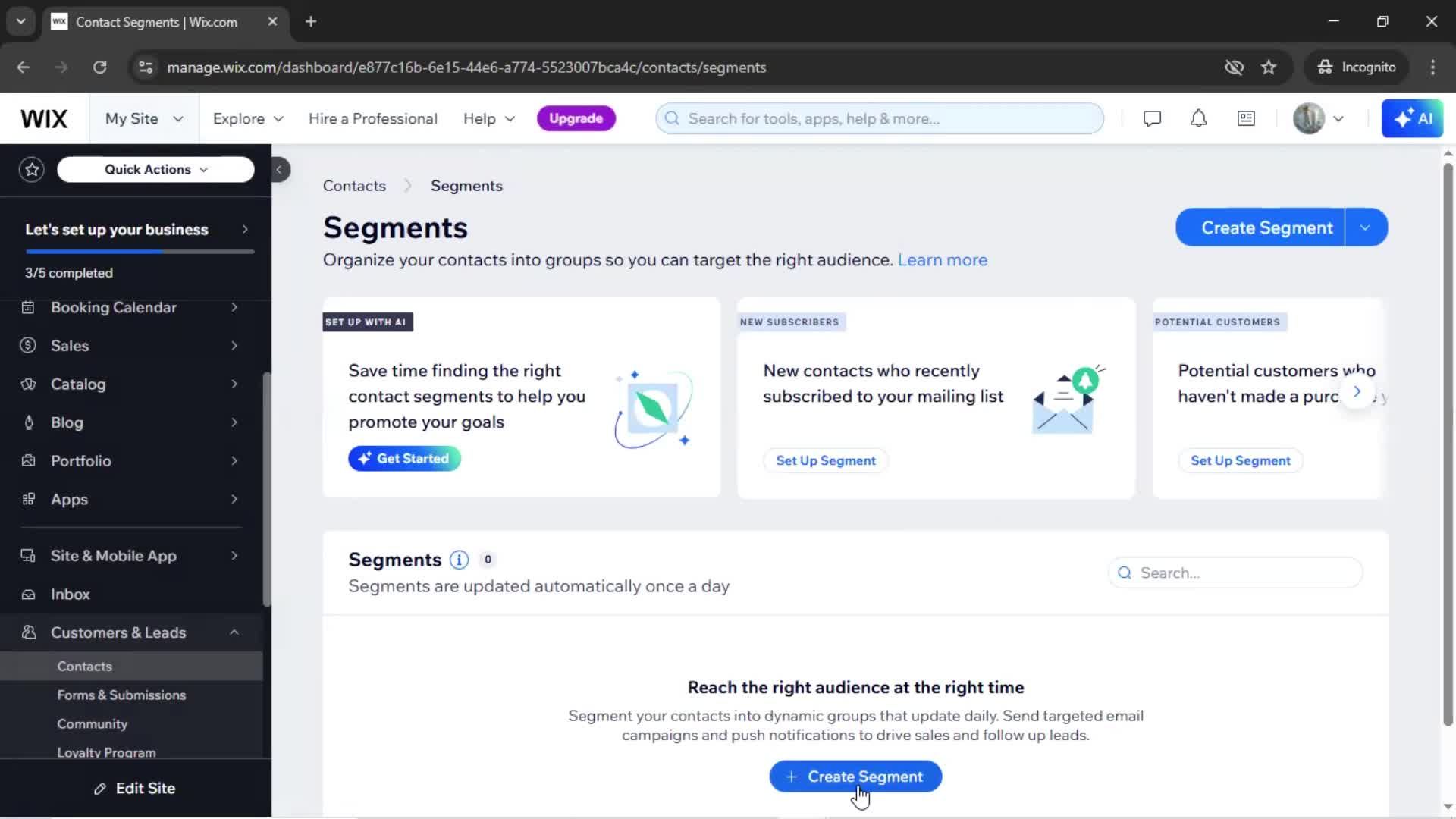
Task: Open the chat messages icon
Action: (x=1152, y=119)
